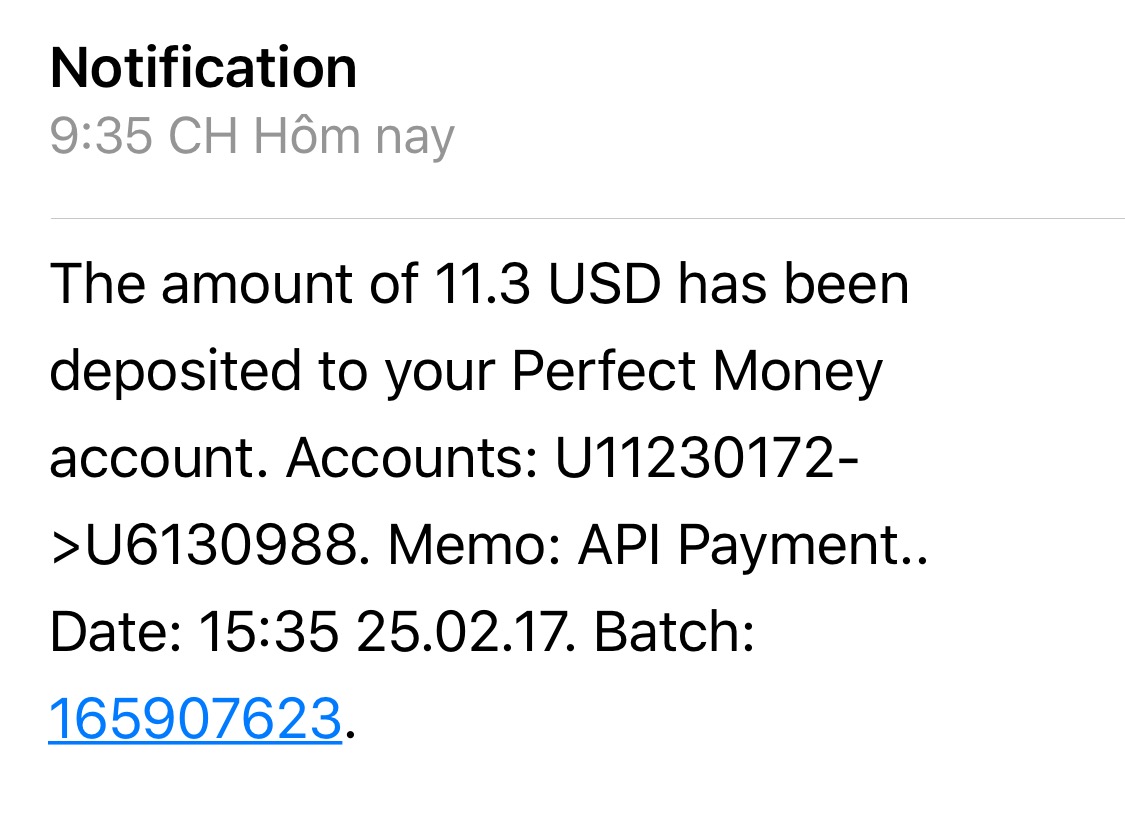Viewport: 1125px width, 826px height.
Task: Tap the "Date:" label
Action: pos(114,633)
